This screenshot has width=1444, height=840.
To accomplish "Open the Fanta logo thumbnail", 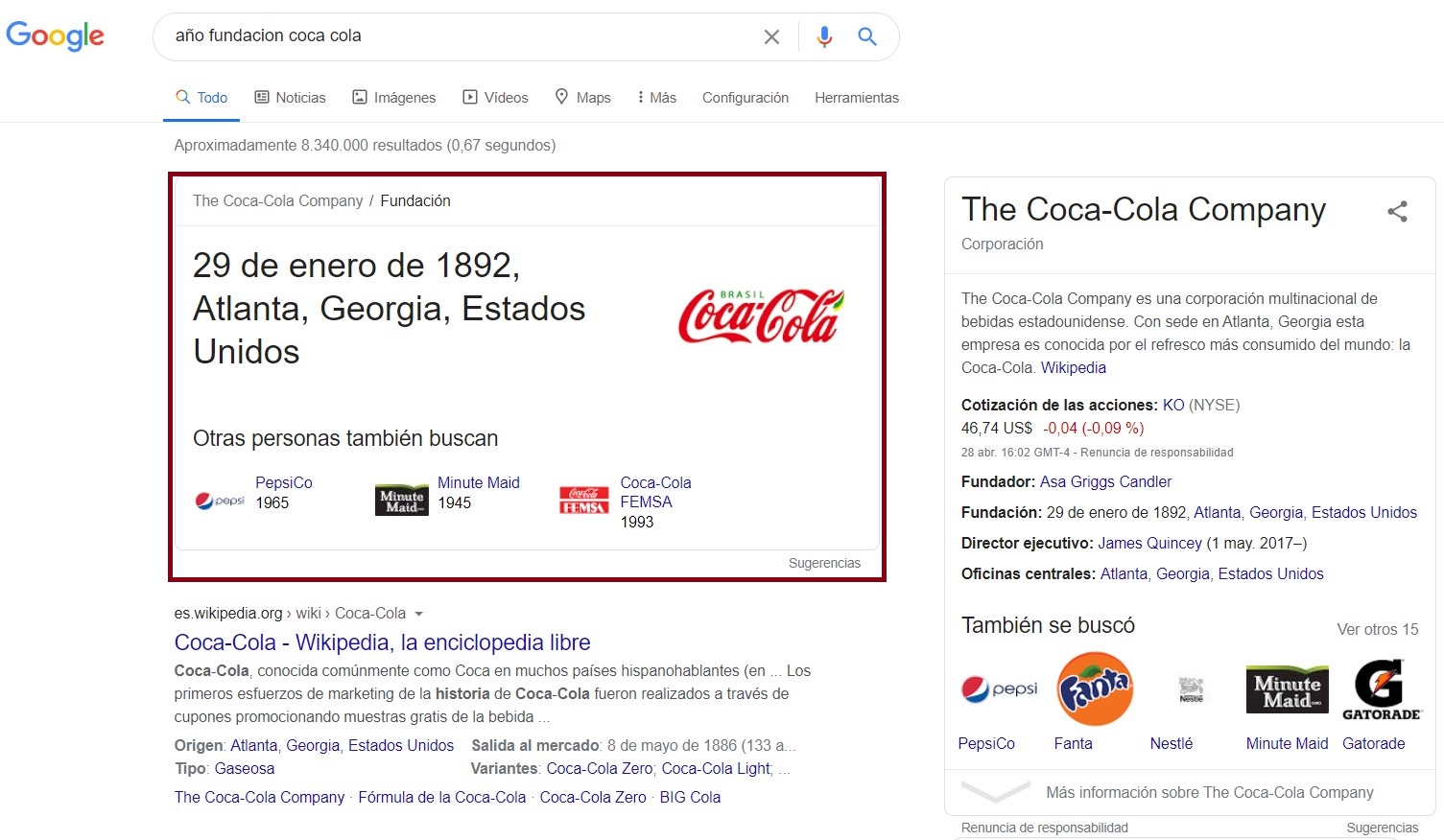I will (x=1094, y=688).
